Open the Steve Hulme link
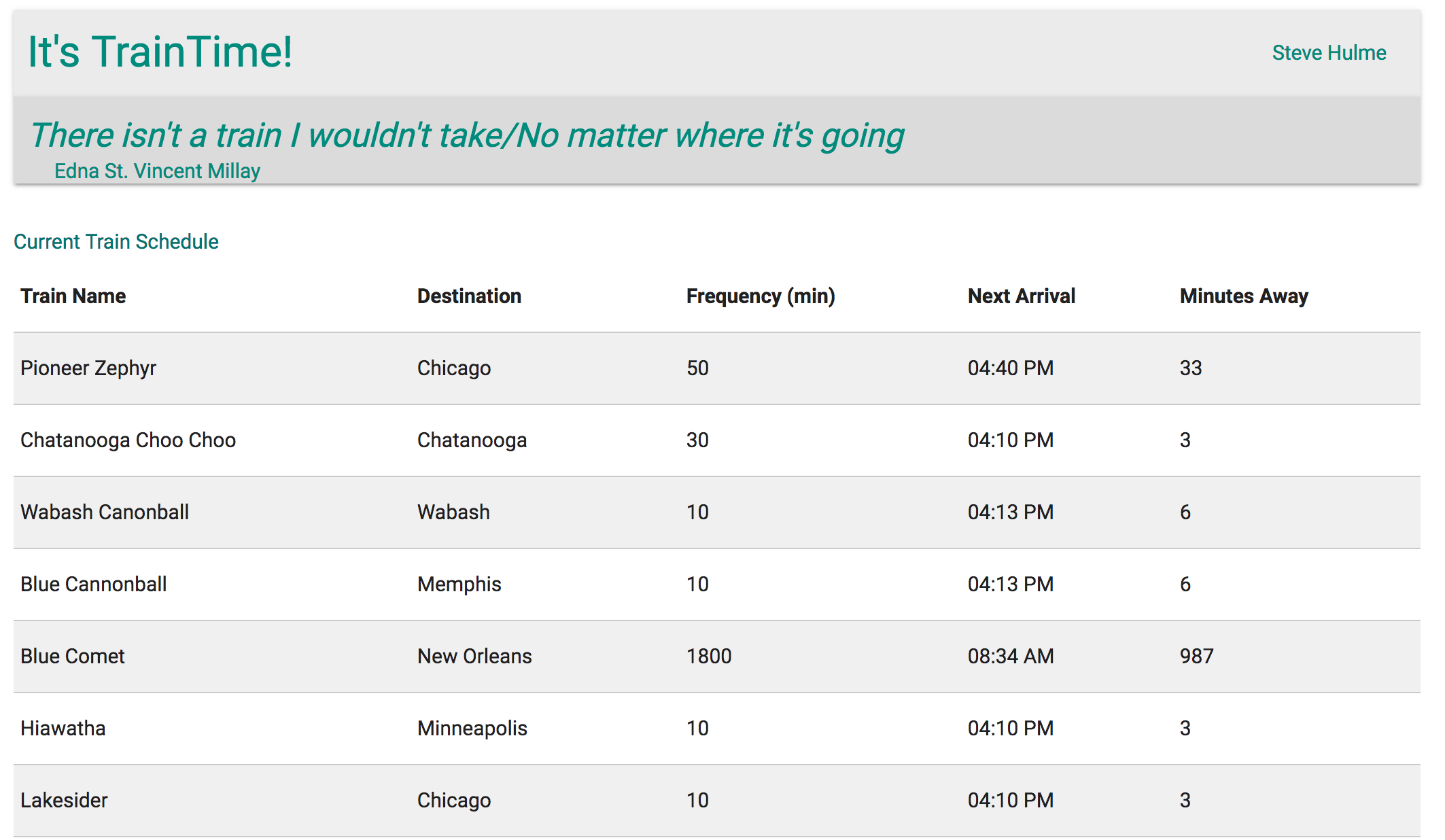The height and width of the screenshot is (840, 1445). tap(1329, 53)
